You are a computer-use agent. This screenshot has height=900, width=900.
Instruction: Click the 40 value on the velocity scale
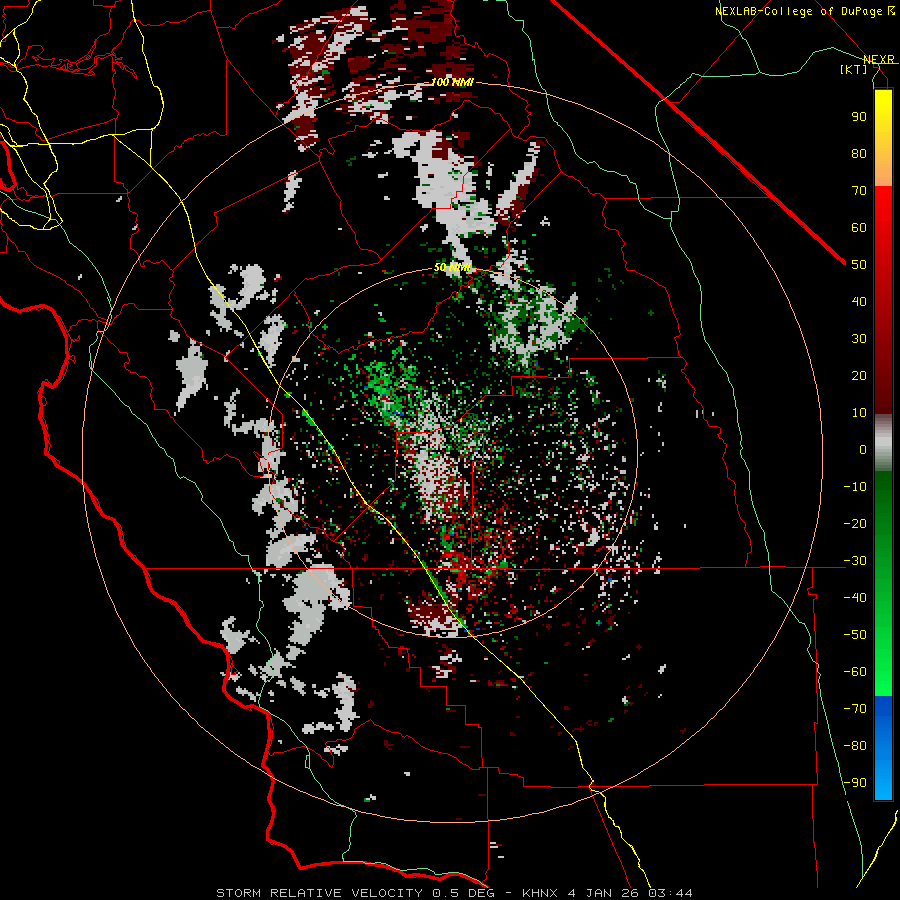(x=859, y=301)
